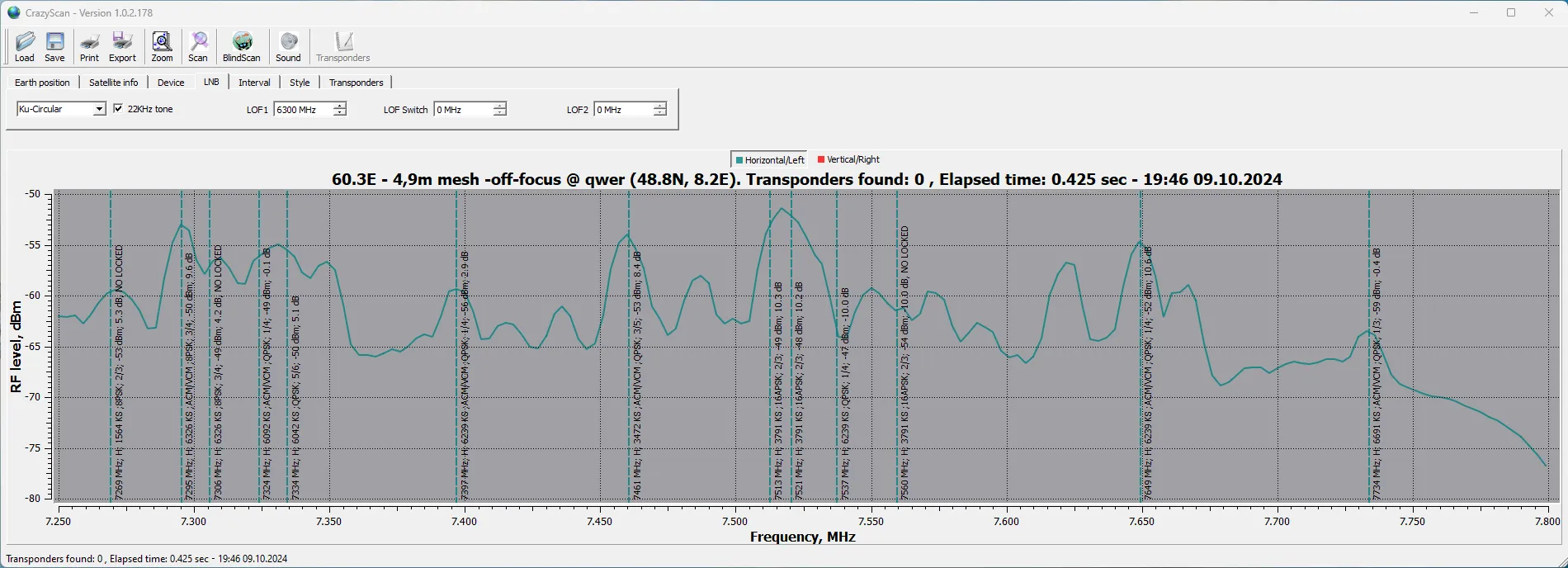Uncheck the 22KHz tone checkbox
Screen dimensions: 1568x568
[x=118, y=109]
